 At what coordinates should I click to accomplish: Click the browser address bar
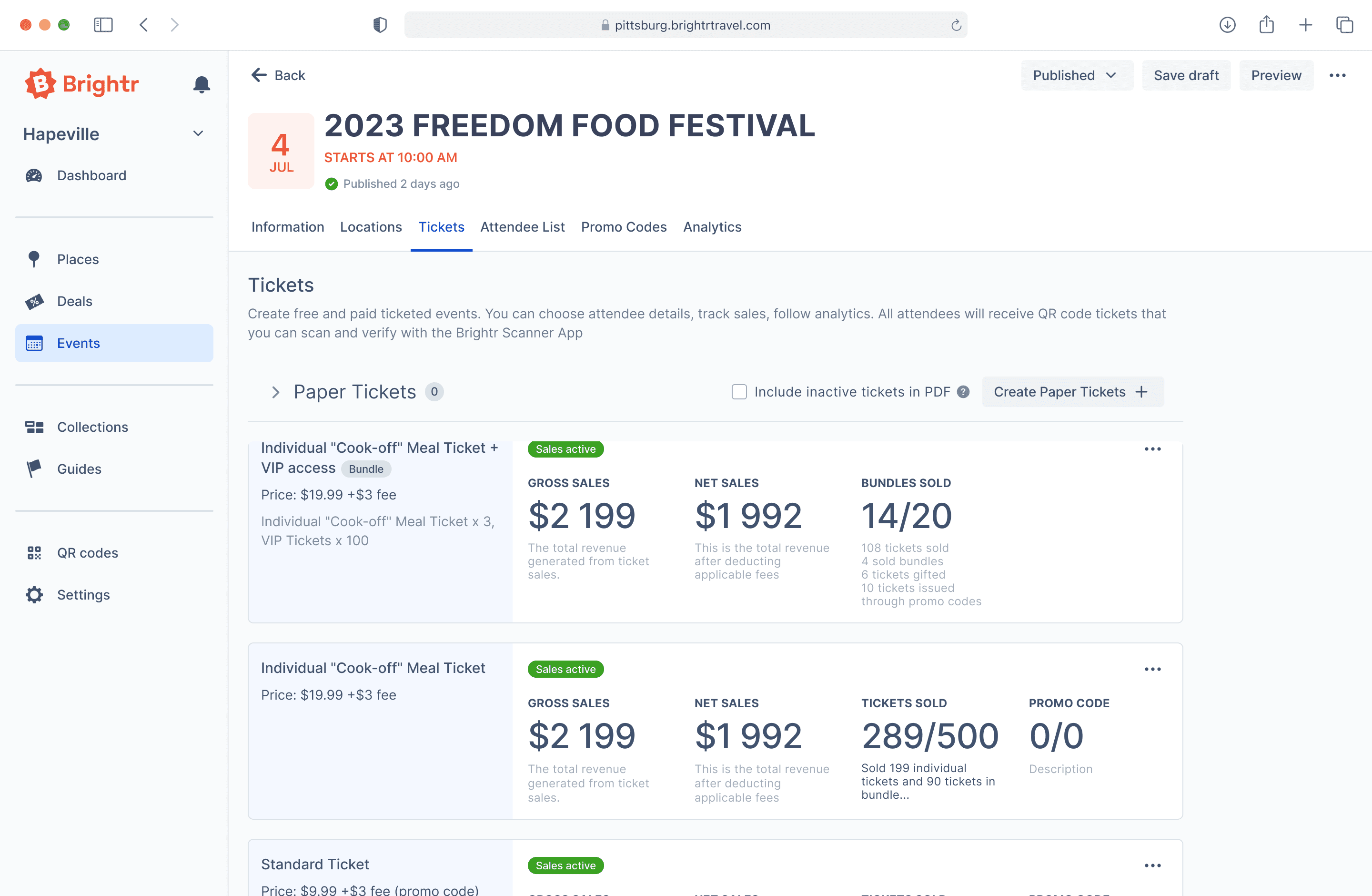(686, 25)
